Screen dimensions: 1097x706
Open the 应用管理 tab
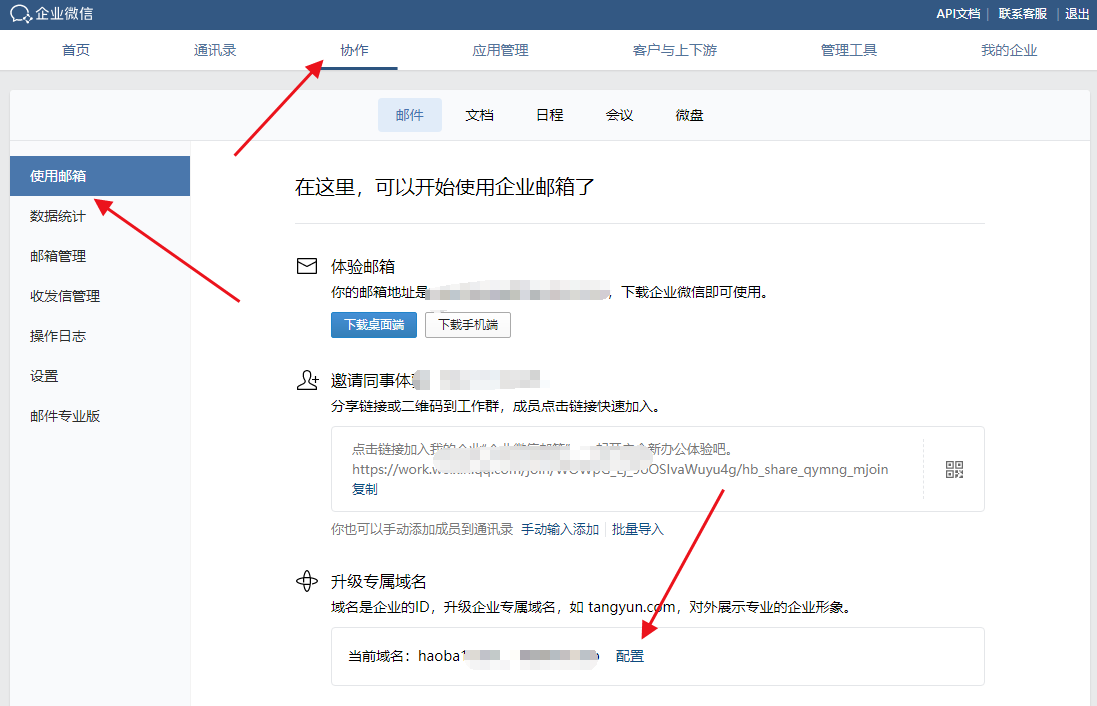click(499, 49)
